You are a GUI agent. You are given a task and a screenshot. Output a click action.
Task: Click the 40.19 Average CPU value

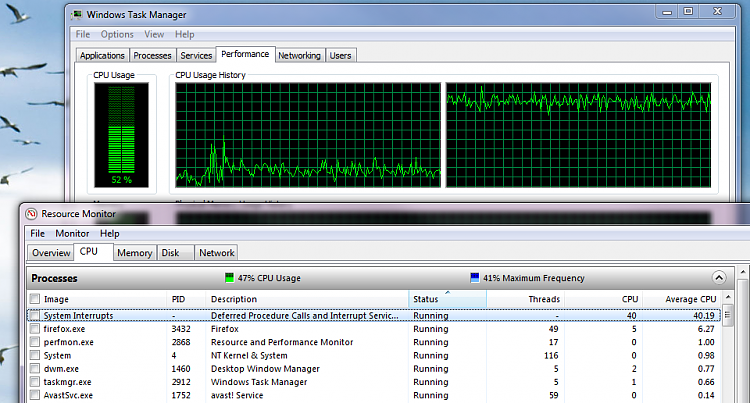[x=704, y=316]
